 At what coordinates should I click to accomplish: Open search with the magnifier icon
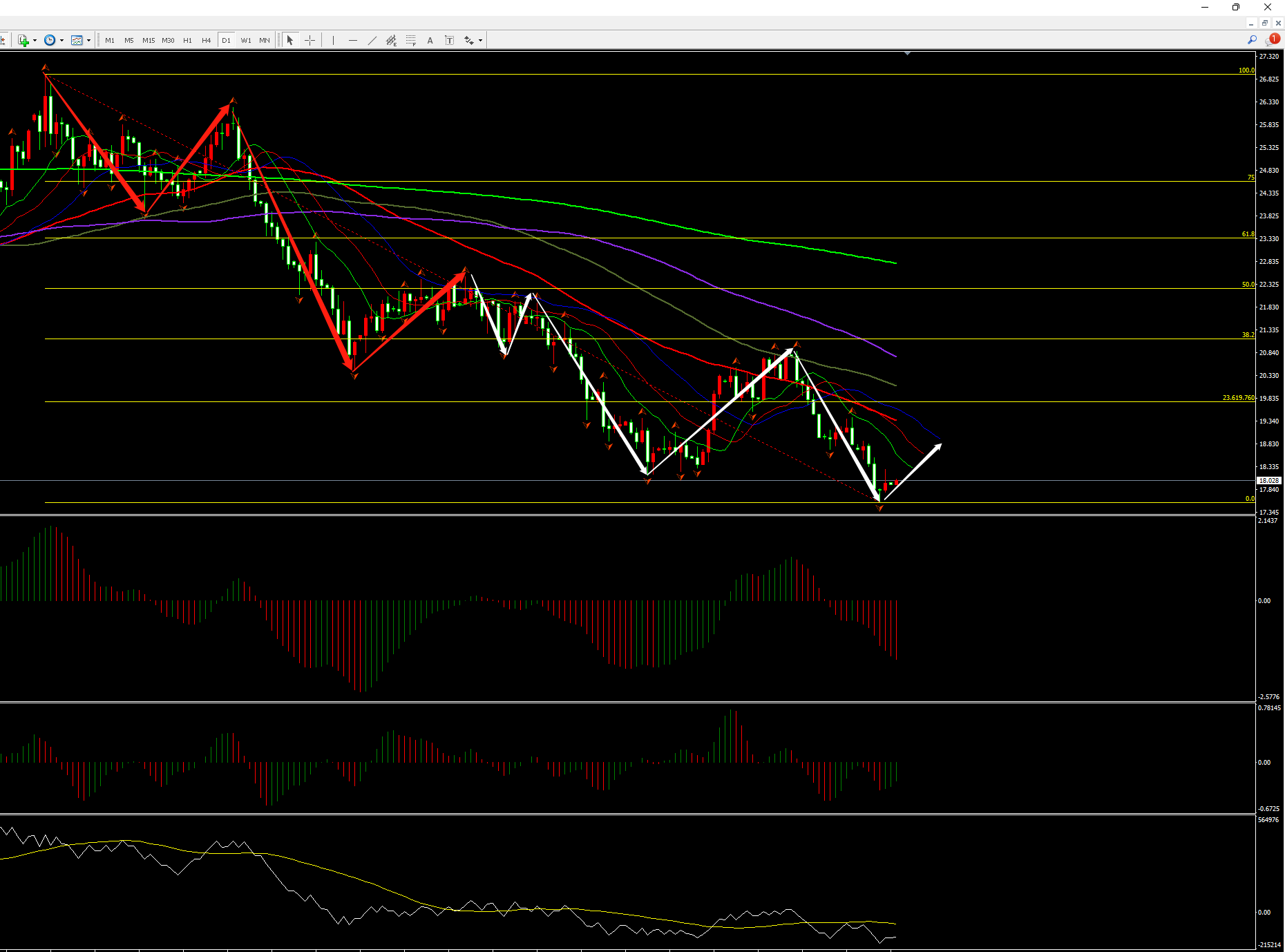tap(1252, 40)
